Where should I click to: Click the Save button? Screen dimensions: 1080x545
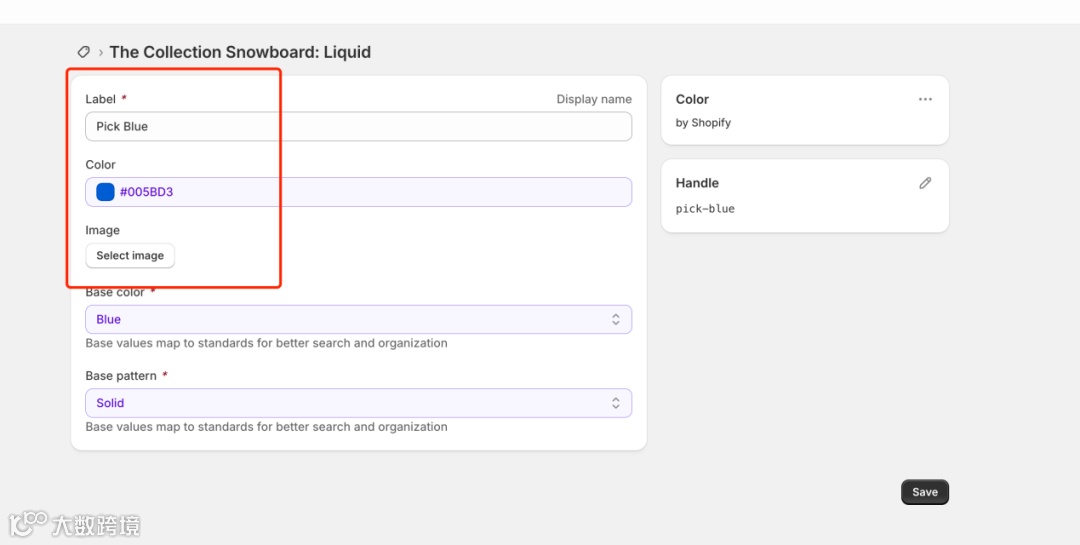tap(925, 492)
